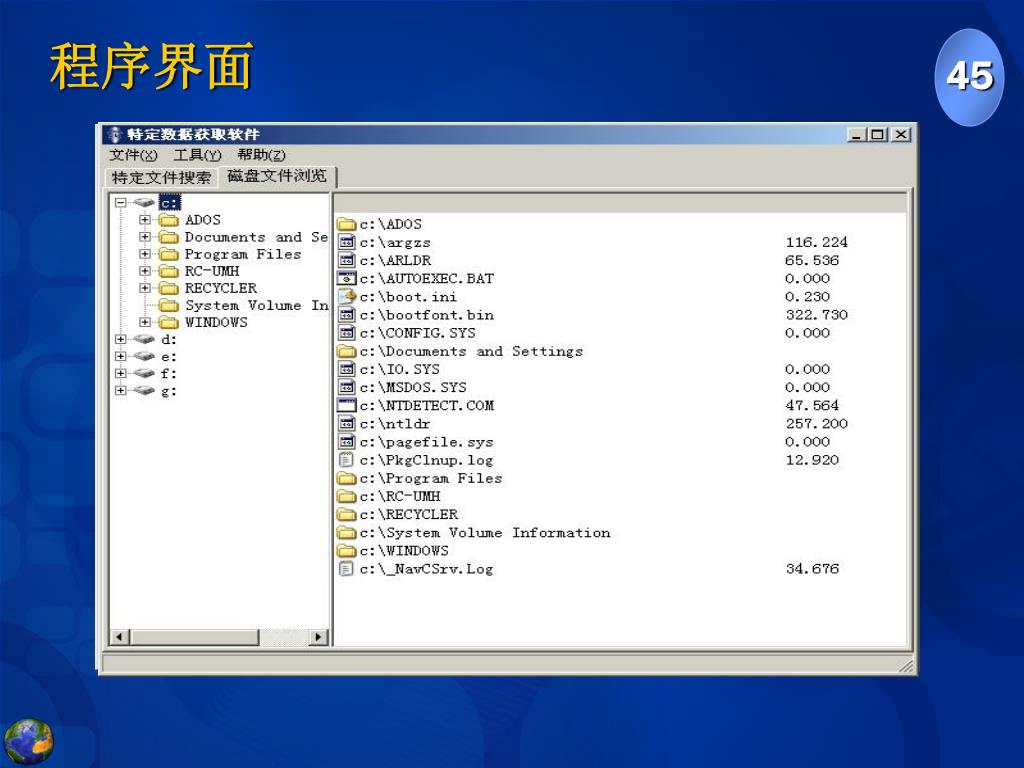Click the c:\argzs file icon

click(x=347, y=242)
